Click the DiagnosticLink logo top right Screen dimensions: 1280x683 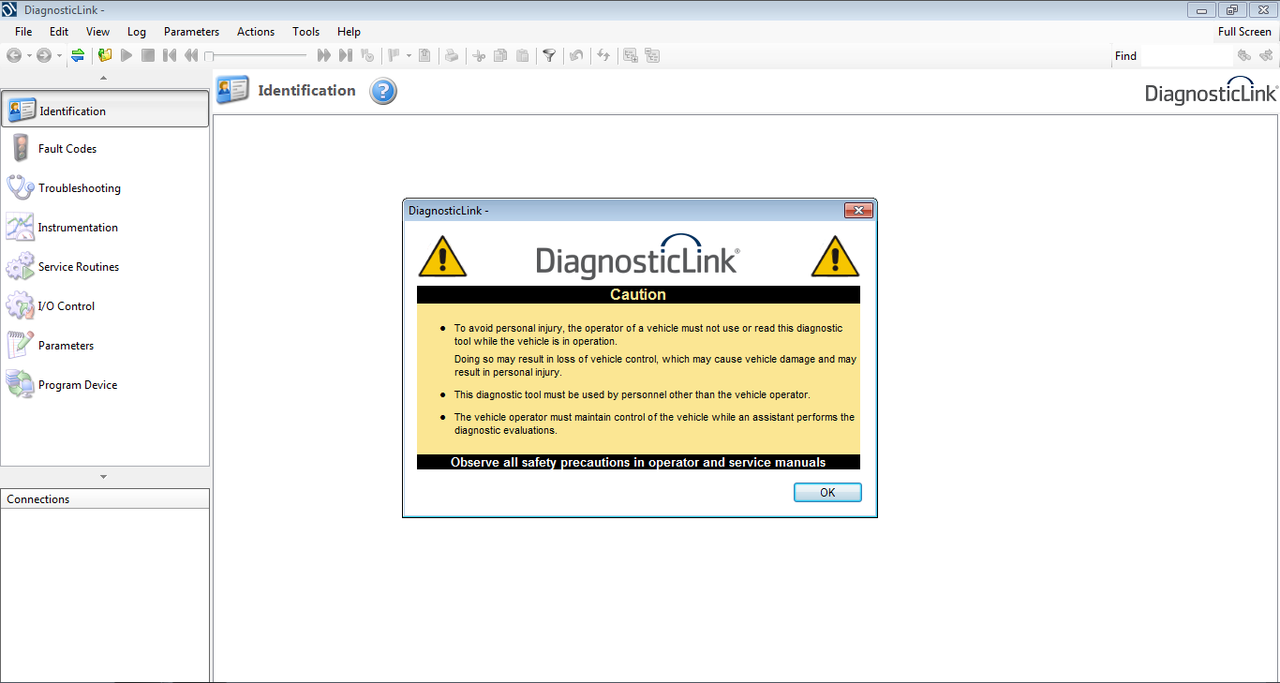point(1211,90)
